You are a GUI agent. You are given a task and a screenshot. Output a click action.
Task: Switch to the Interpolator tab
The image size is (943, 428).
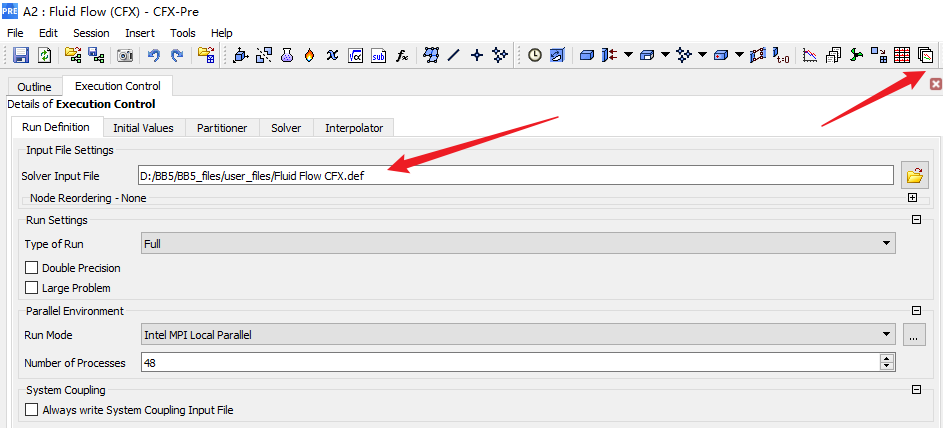pyautogui.click(x=354, y=128)
